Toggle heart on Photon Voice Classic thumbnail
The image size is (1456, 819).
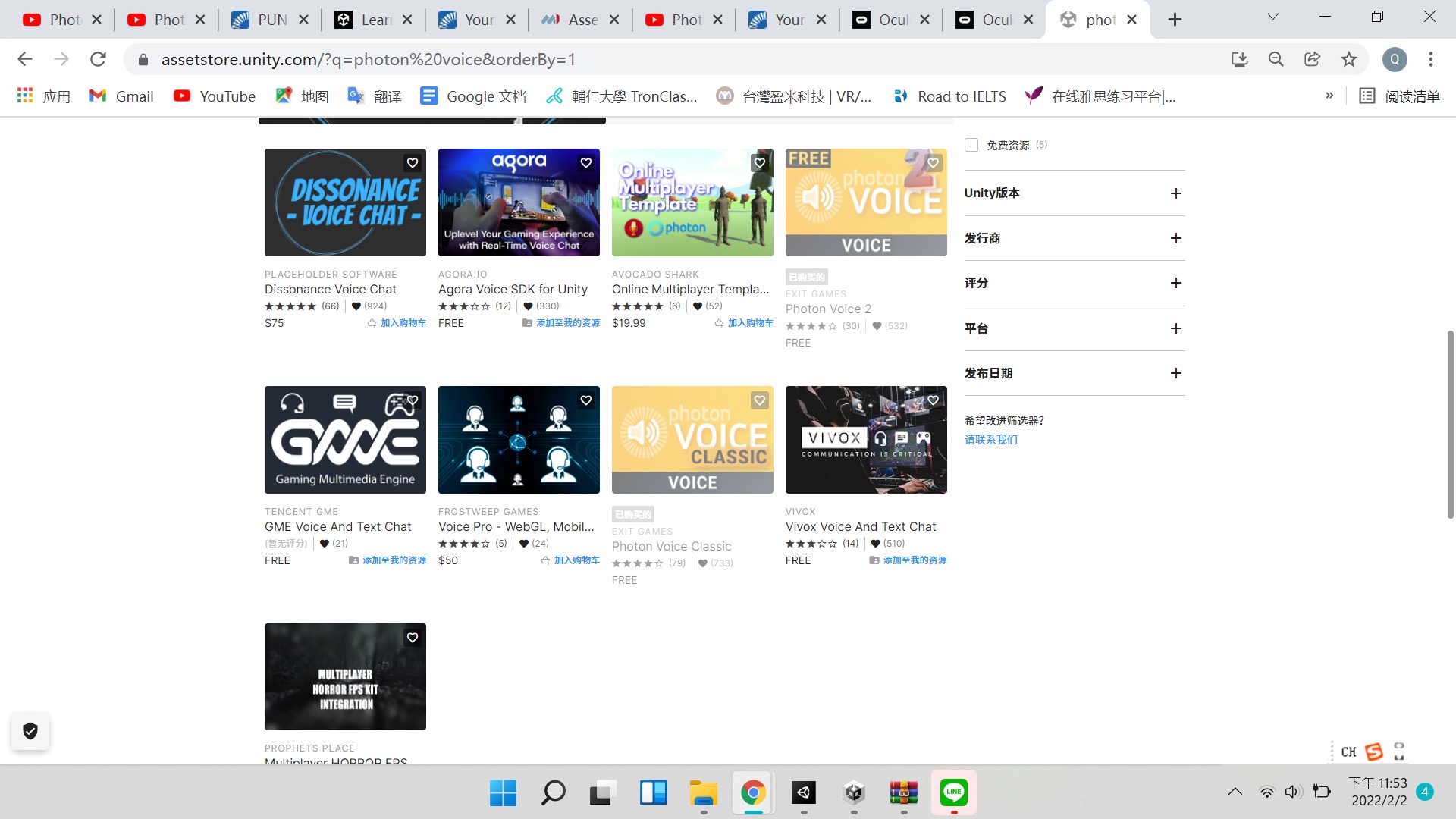[760, 400]
